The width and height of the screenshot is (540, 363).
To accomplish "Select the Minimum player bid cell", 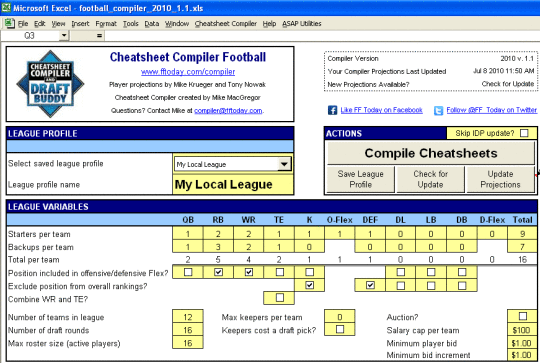I will click(522, 343).
